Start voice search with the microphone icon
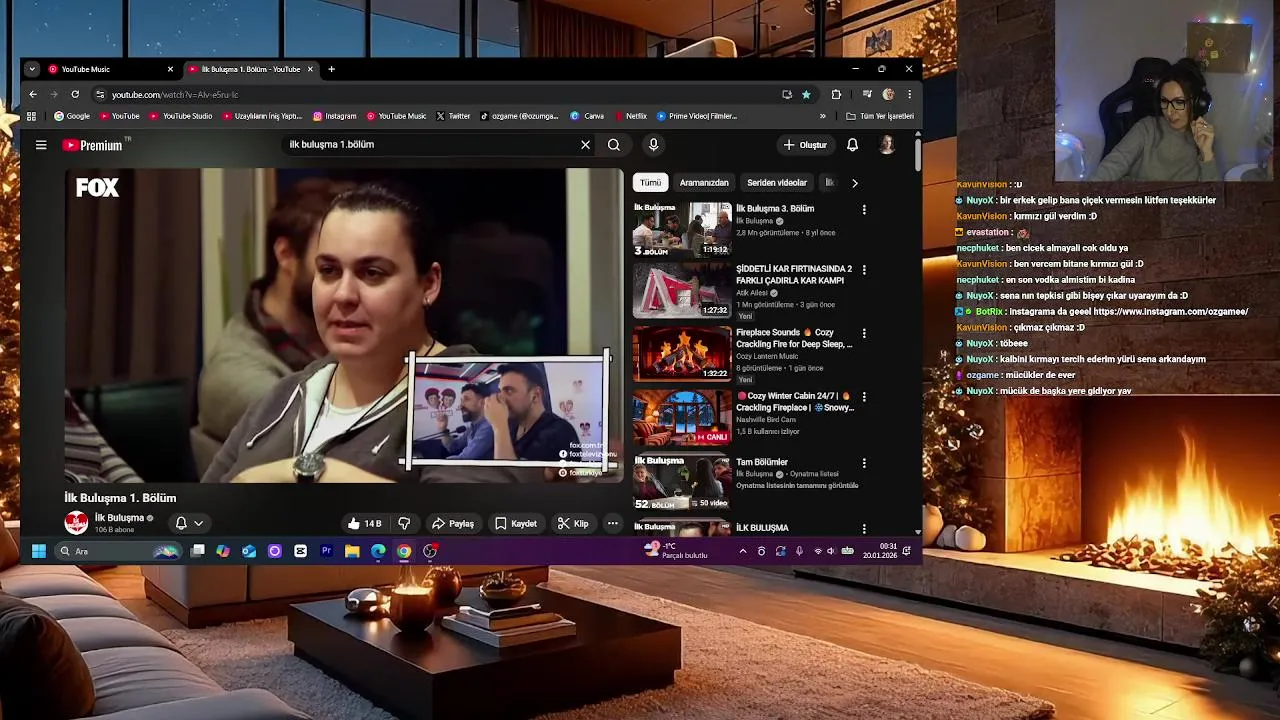Viewport: 1280px width, 720px height. [x=653, y=145]
